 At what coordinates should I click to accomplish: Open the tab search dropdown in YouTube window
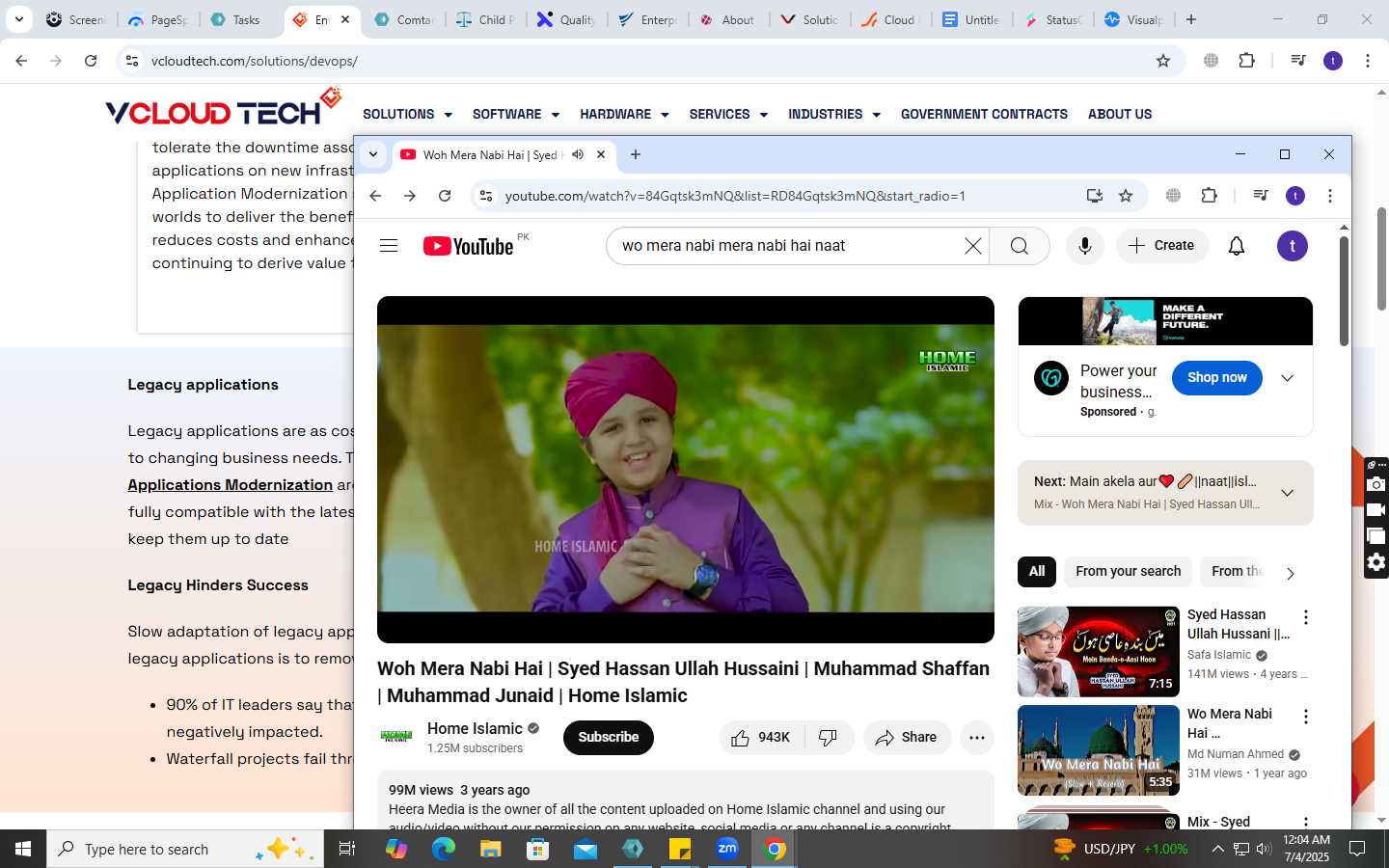point(373,154)
